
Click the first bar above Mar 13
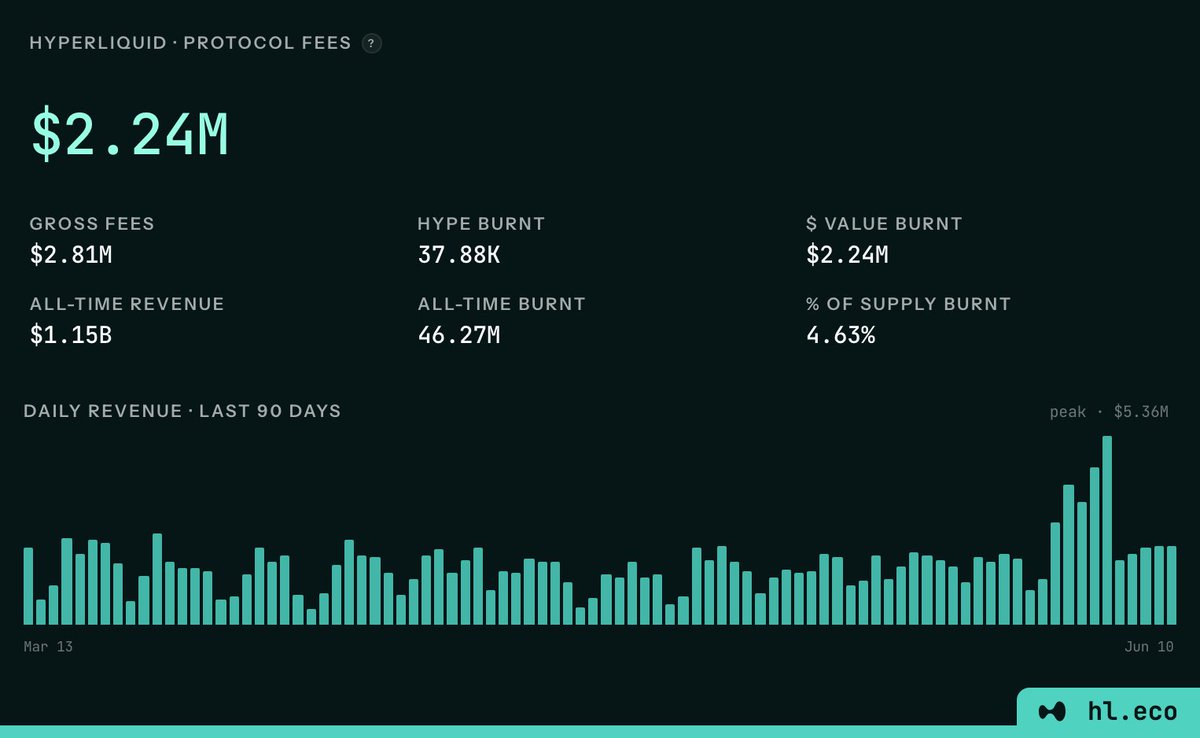click(x=28, y=586)
